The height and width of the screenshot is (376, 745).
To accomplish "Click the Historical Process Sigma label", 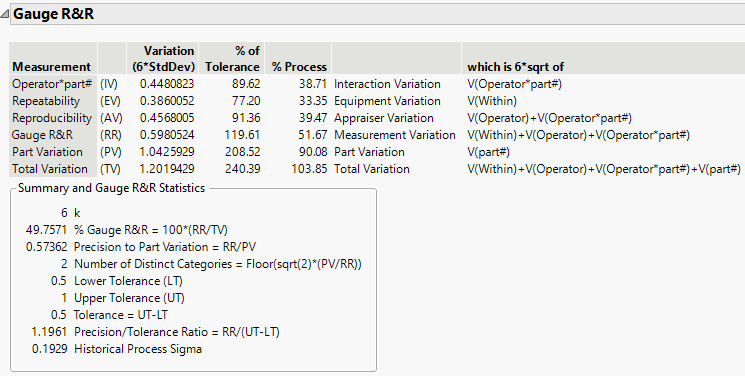I will point(138,349).
